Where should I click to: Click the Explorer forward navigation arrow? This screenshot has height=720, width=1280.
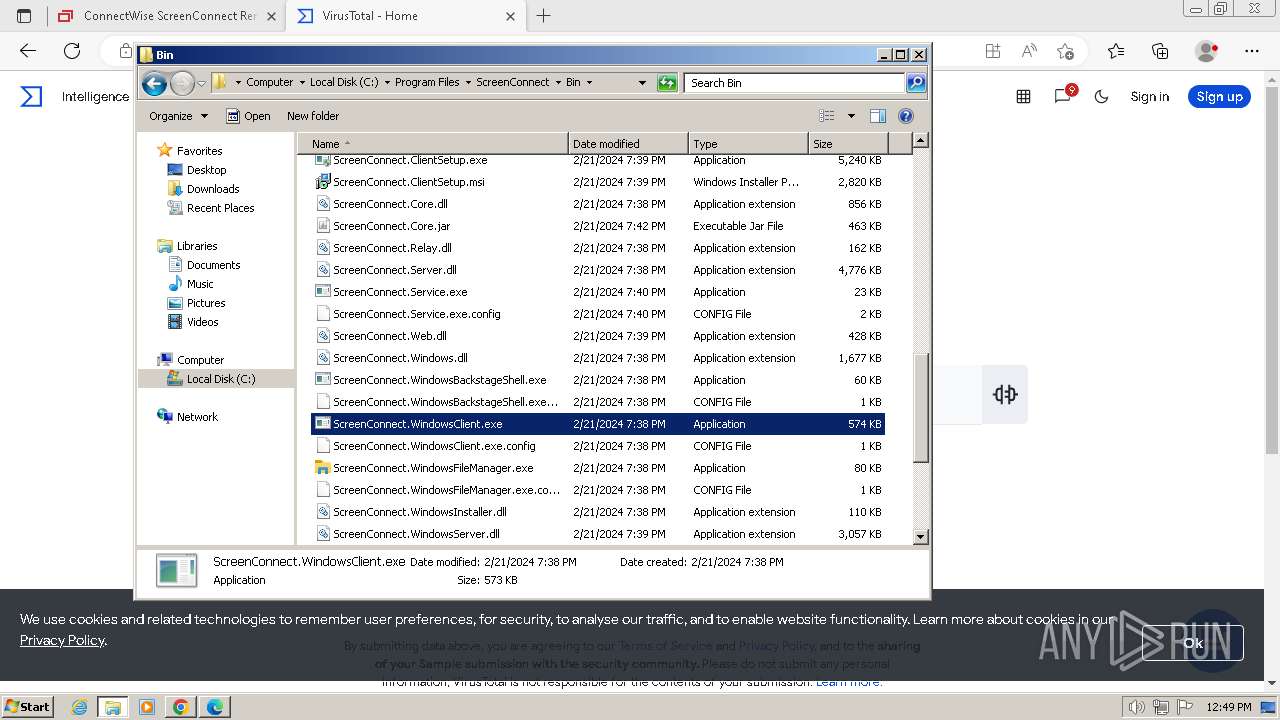pos(182,83)
